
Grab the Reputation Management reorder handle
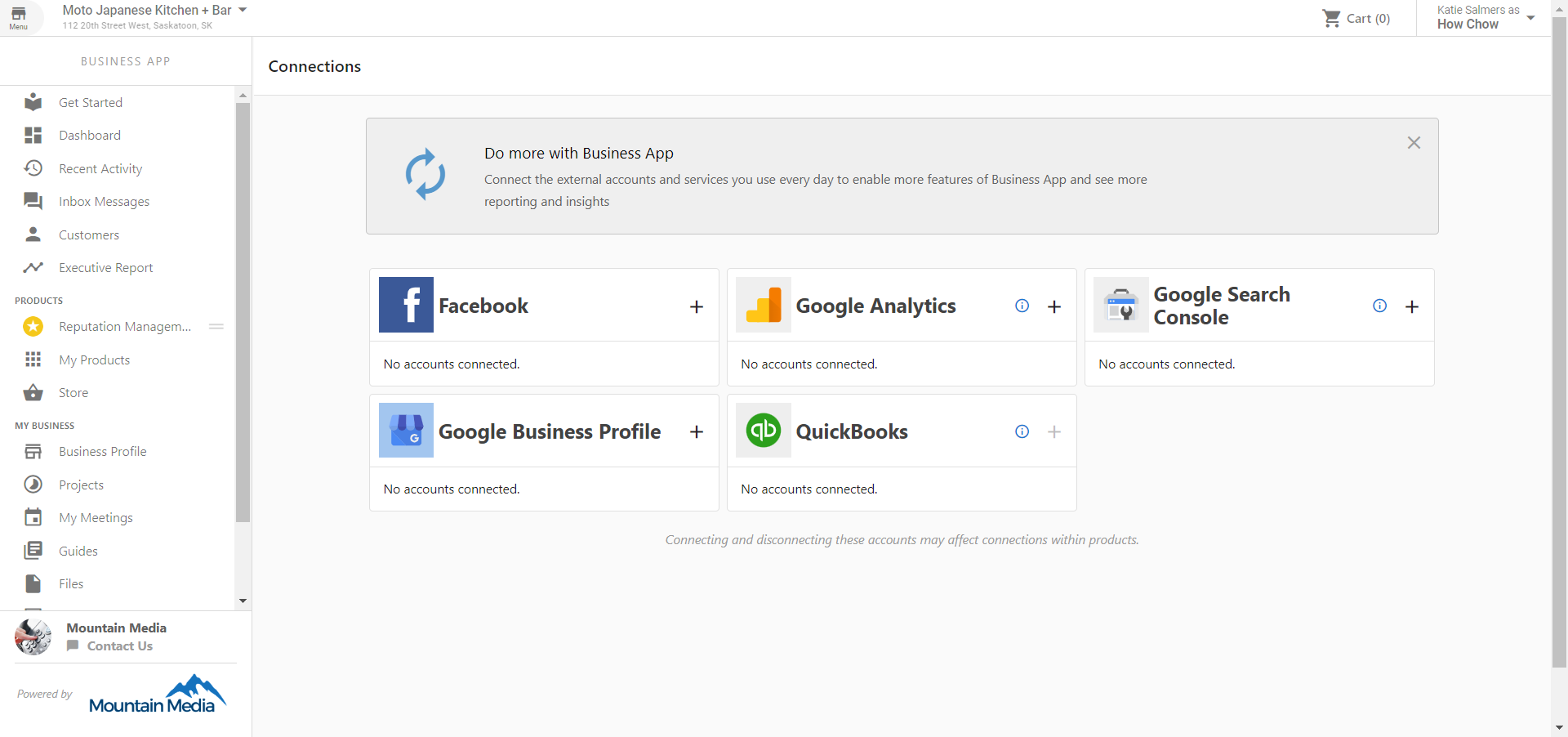216,326
